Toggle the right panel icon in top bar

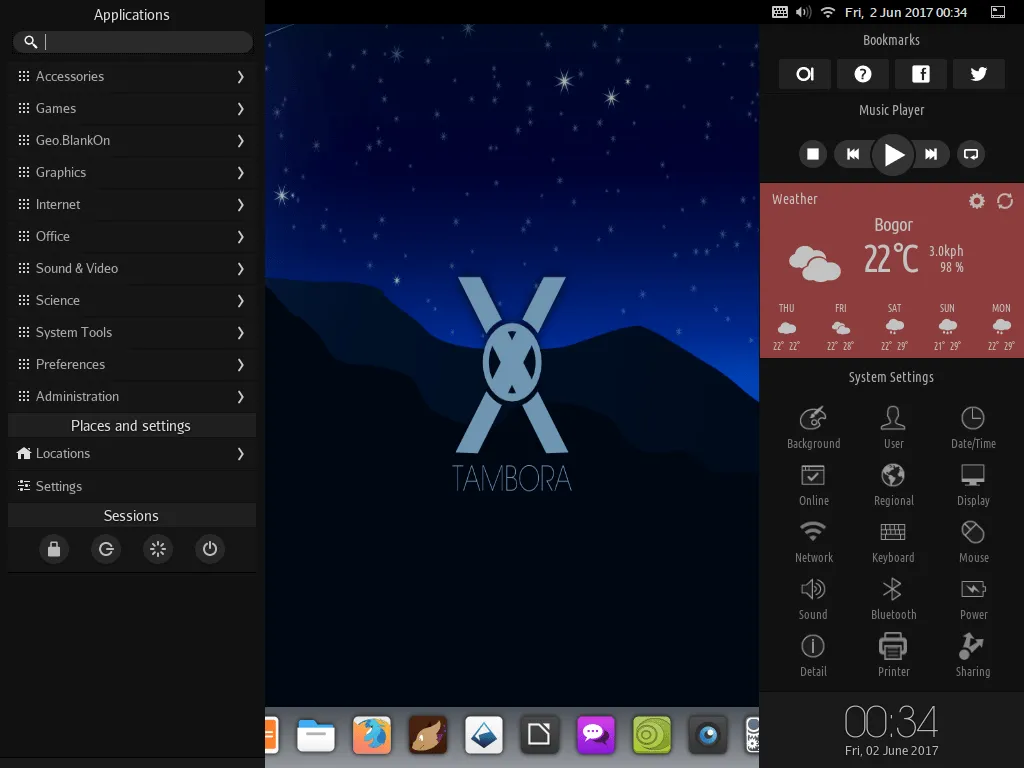(x=998, y=12)
